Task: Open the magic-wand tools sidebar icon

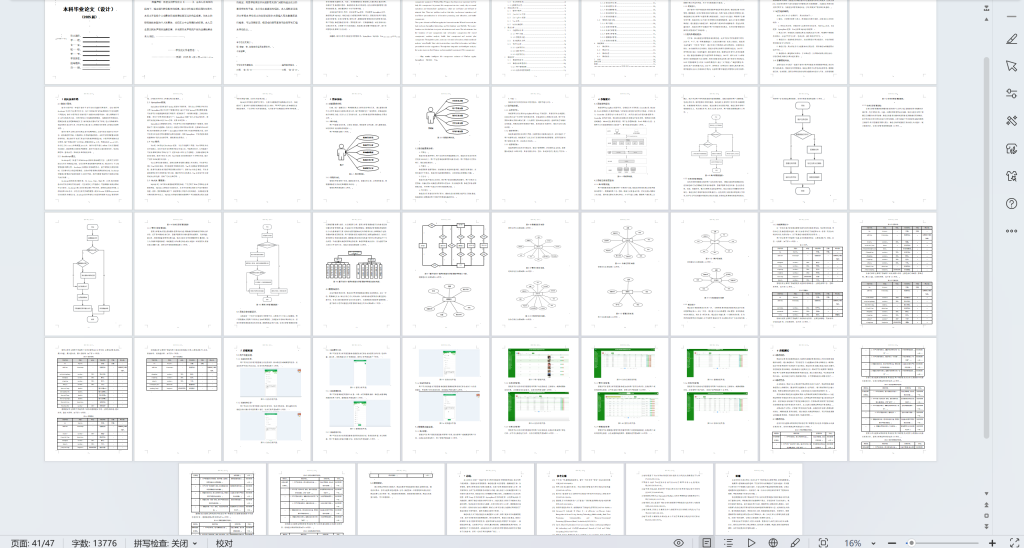Action: coord(1012,121)
